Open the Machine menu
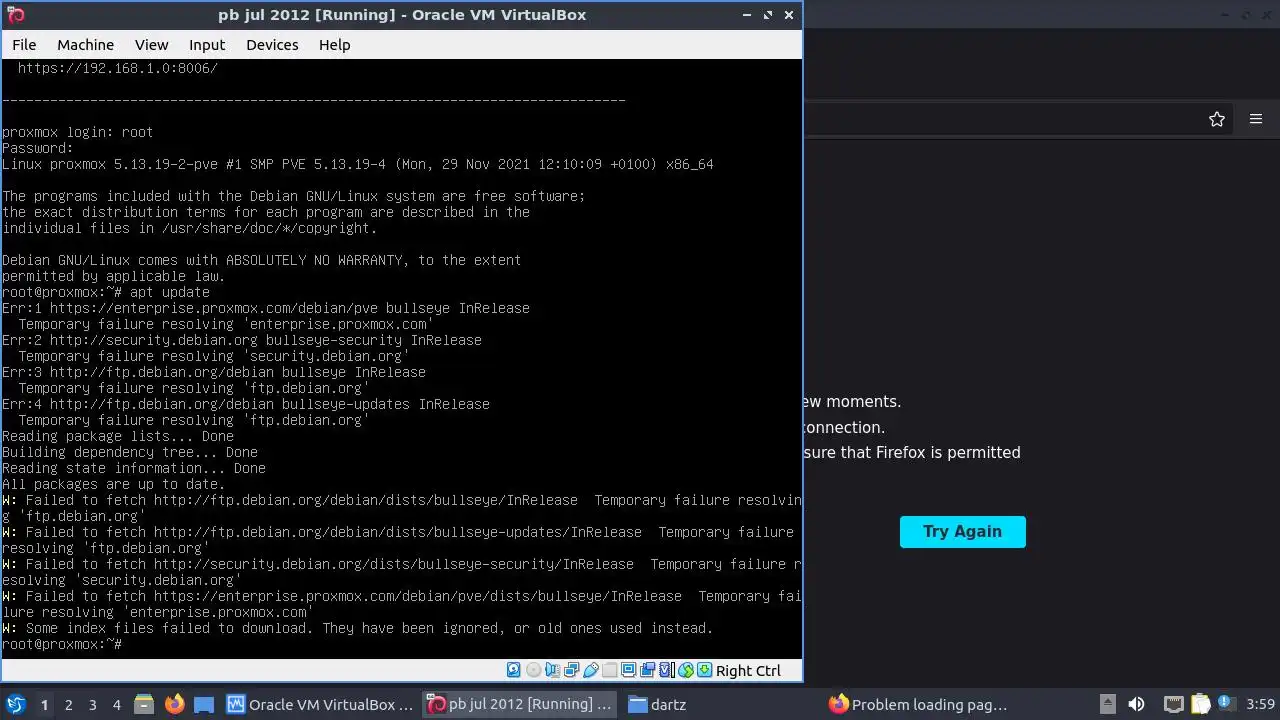This screenshot has height=720, width=1280. point(85,45)
